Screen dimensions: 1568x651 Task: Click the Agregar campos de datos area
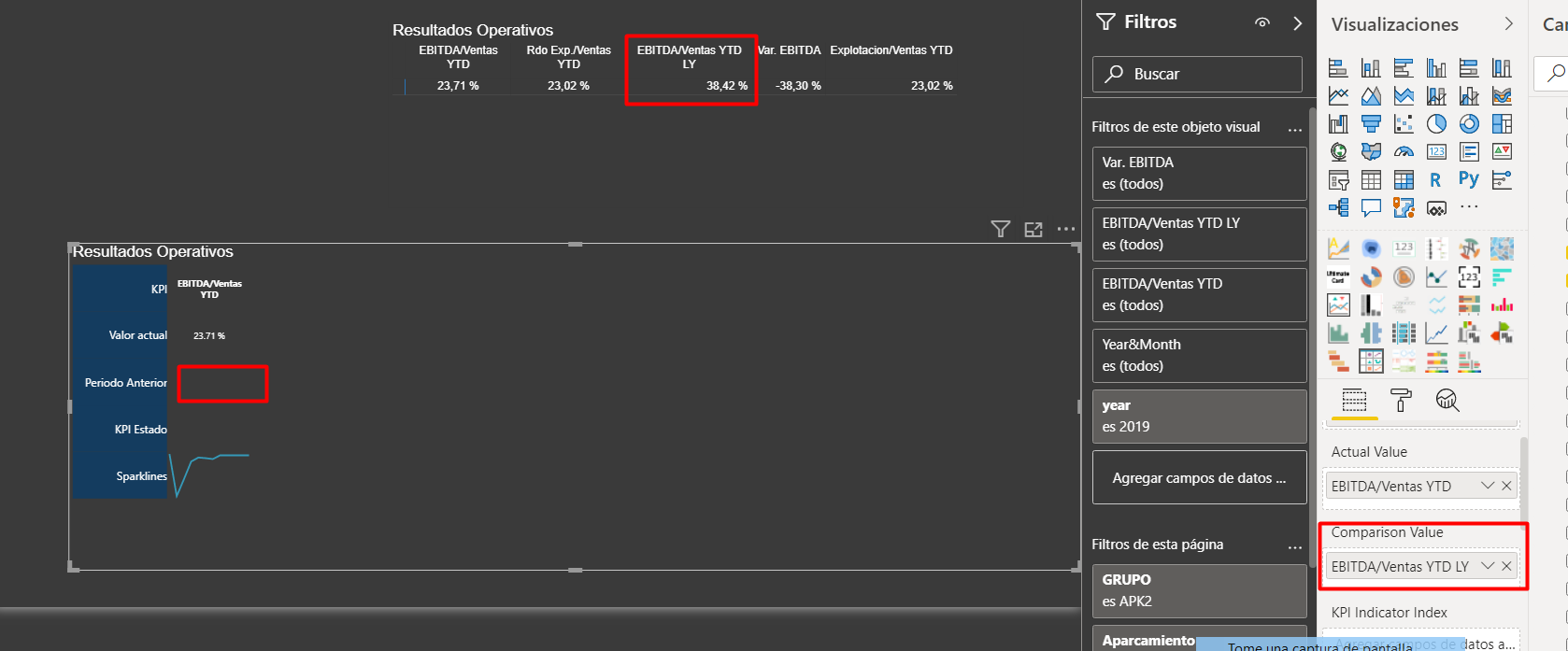(x=1200, y=478)
